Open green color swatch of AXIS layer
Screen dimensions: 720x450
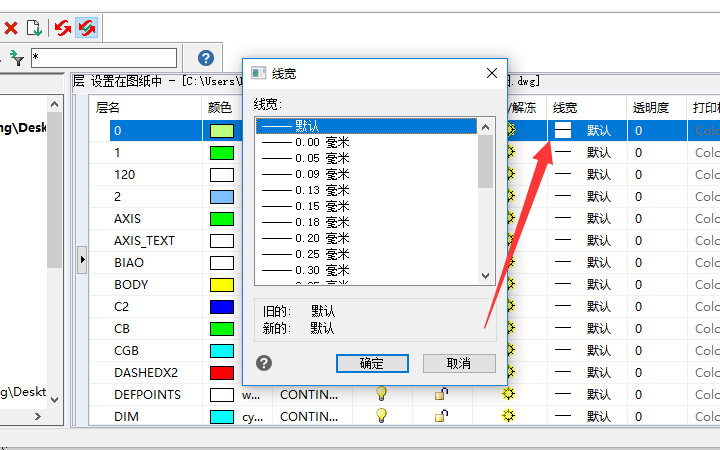pyautogui.click(x=222, y=219)
